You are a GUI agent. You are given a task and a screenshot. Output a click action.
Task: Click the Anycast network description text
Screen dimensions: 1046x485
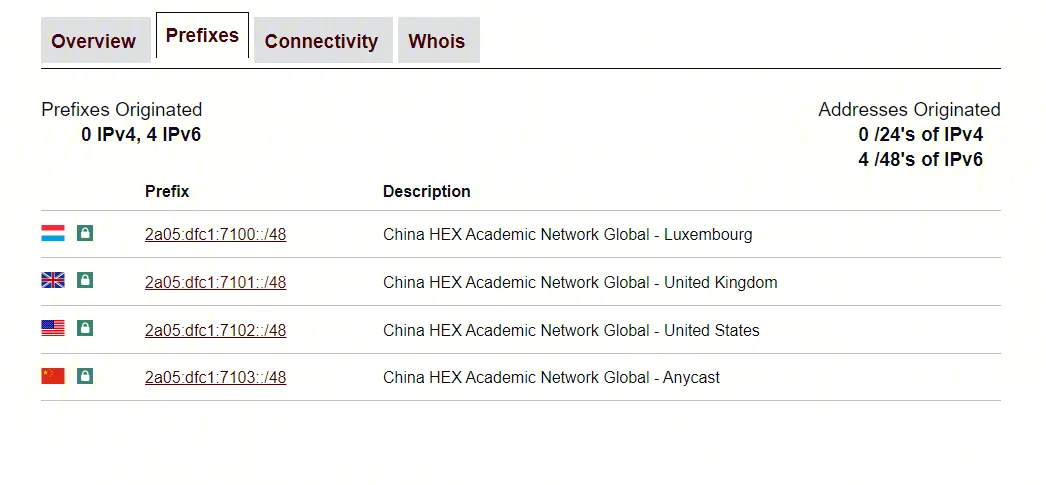coord(551,378)
